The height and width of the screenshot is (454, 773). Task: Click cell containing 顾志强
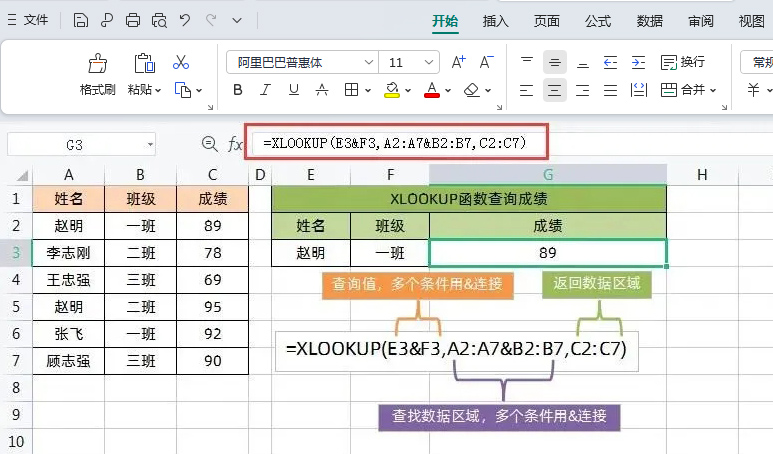pyautogui.click(x=69, y=361)
